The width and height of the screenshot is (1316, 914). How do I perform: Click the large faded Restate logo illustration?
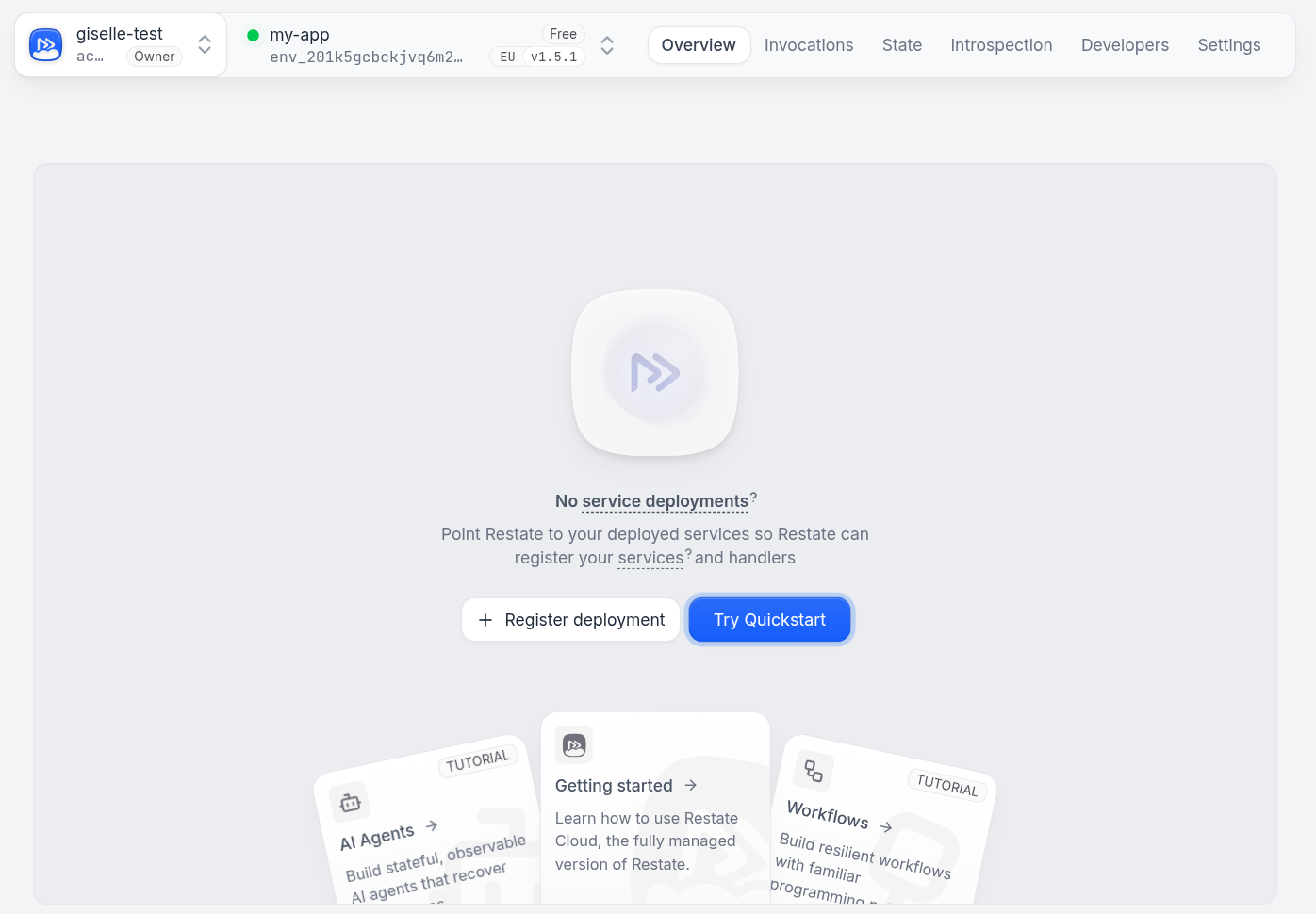click(x=654, y=373)
